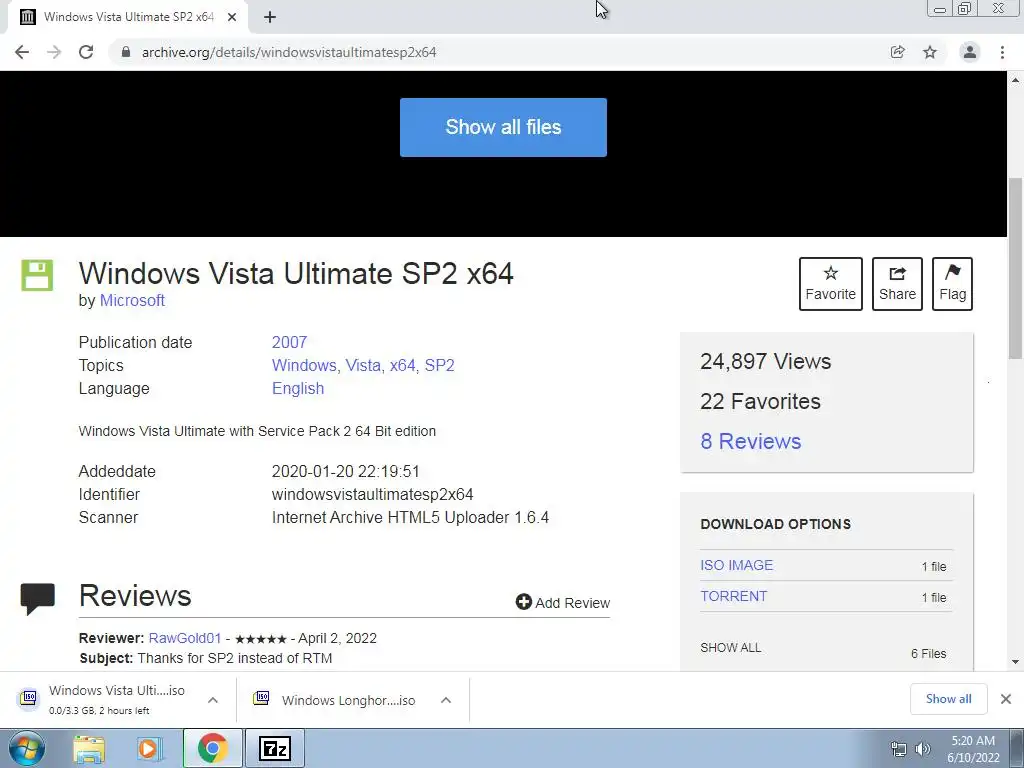This screenshot has width=1024, height=768.
Task: Open the Chrome profile avatar
Action: coord(970,52)
